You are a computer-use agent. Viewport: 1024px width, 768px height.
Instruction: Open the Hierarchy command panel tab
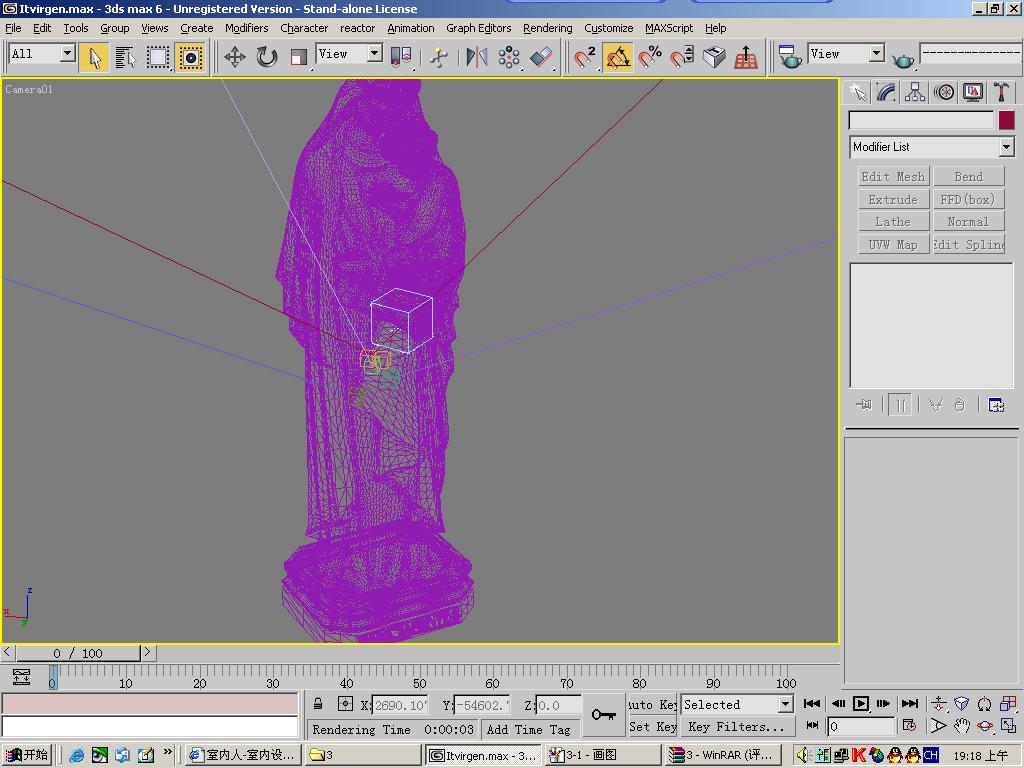tap(915, 92)
